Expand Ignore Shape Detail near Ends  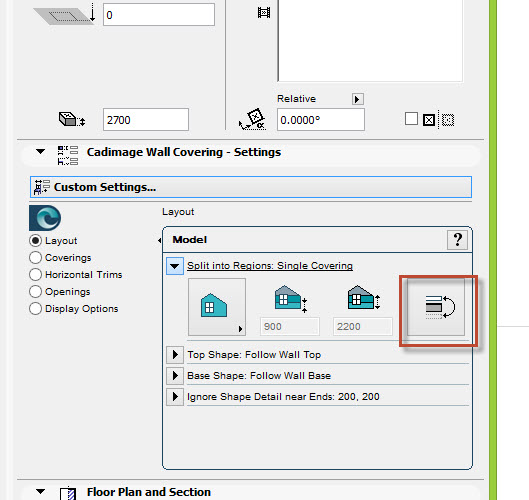point(175,396)
